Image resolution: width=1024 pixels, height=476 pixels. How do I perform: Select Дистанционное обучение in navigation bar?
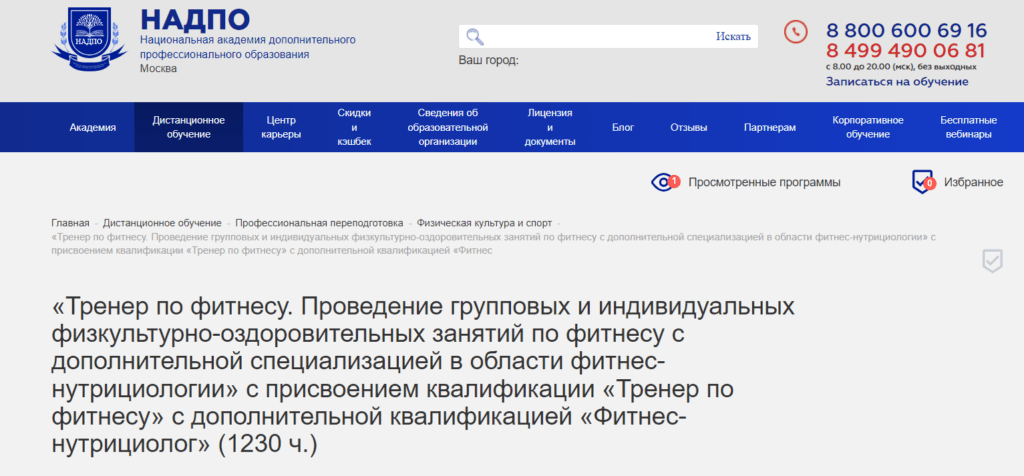(188, 127)
